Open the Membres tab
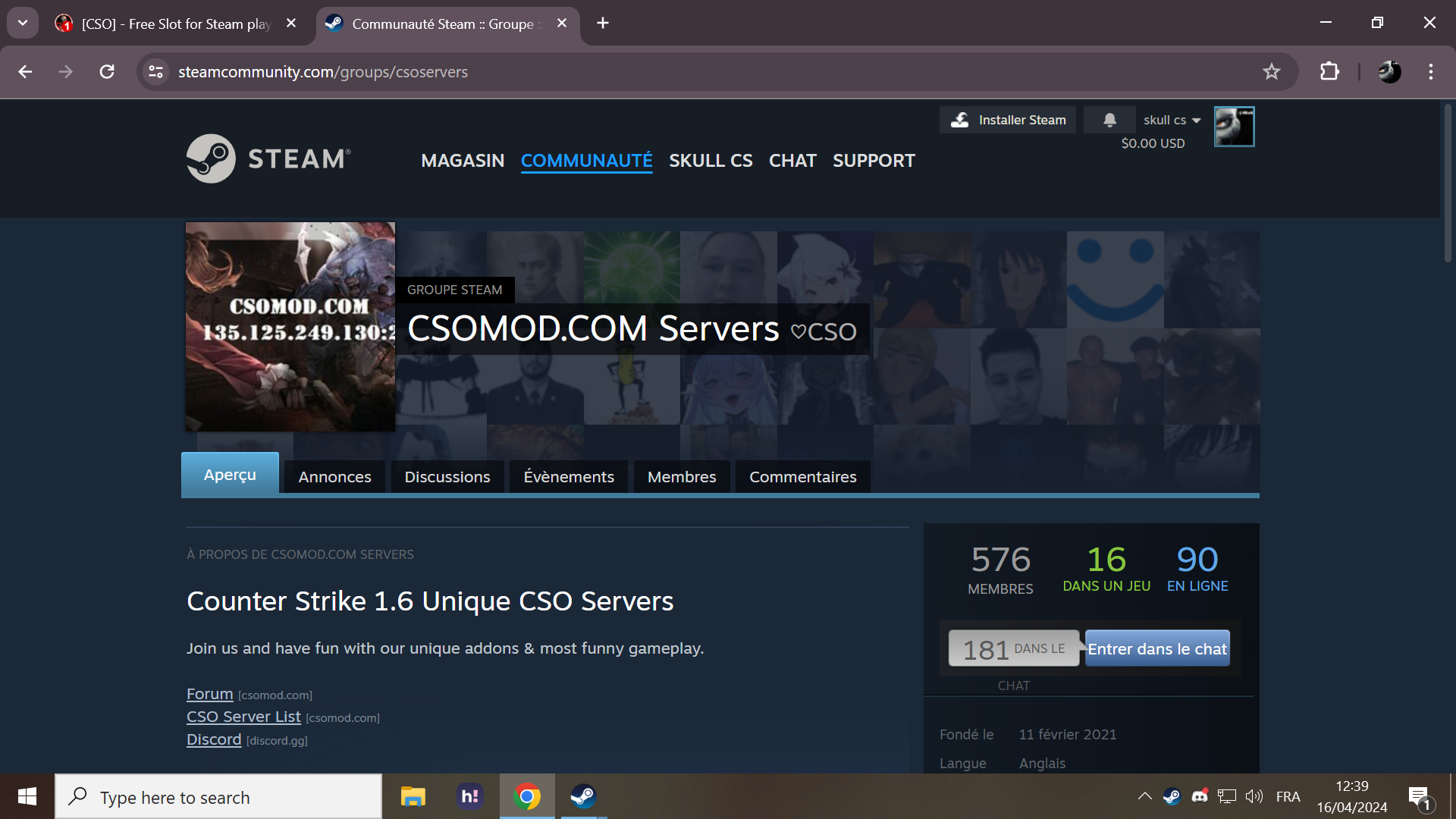 (681, 477)
